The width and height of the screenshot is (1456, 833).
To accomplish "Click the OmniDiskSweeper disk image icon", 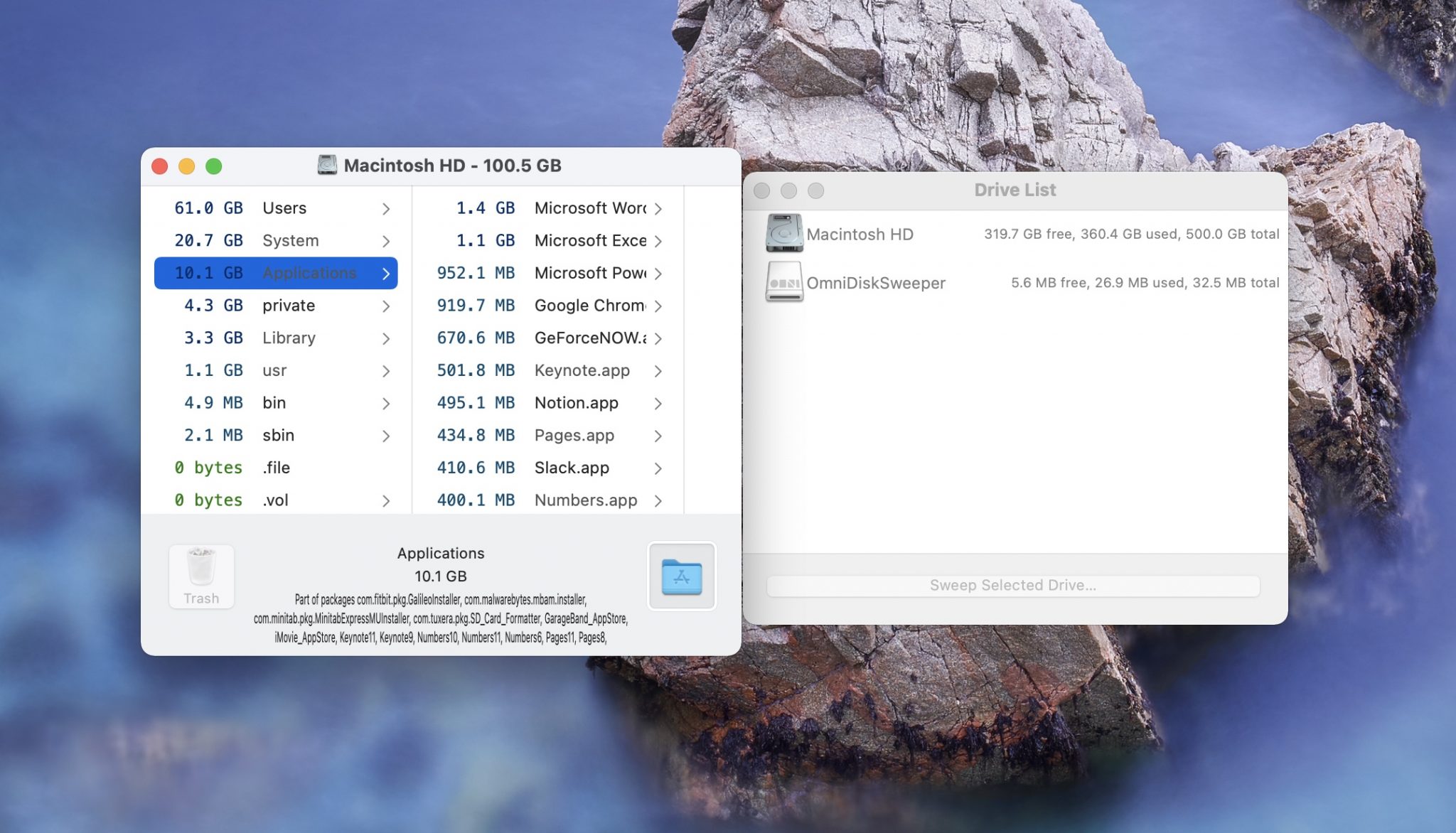I will (x=784, y=282).
